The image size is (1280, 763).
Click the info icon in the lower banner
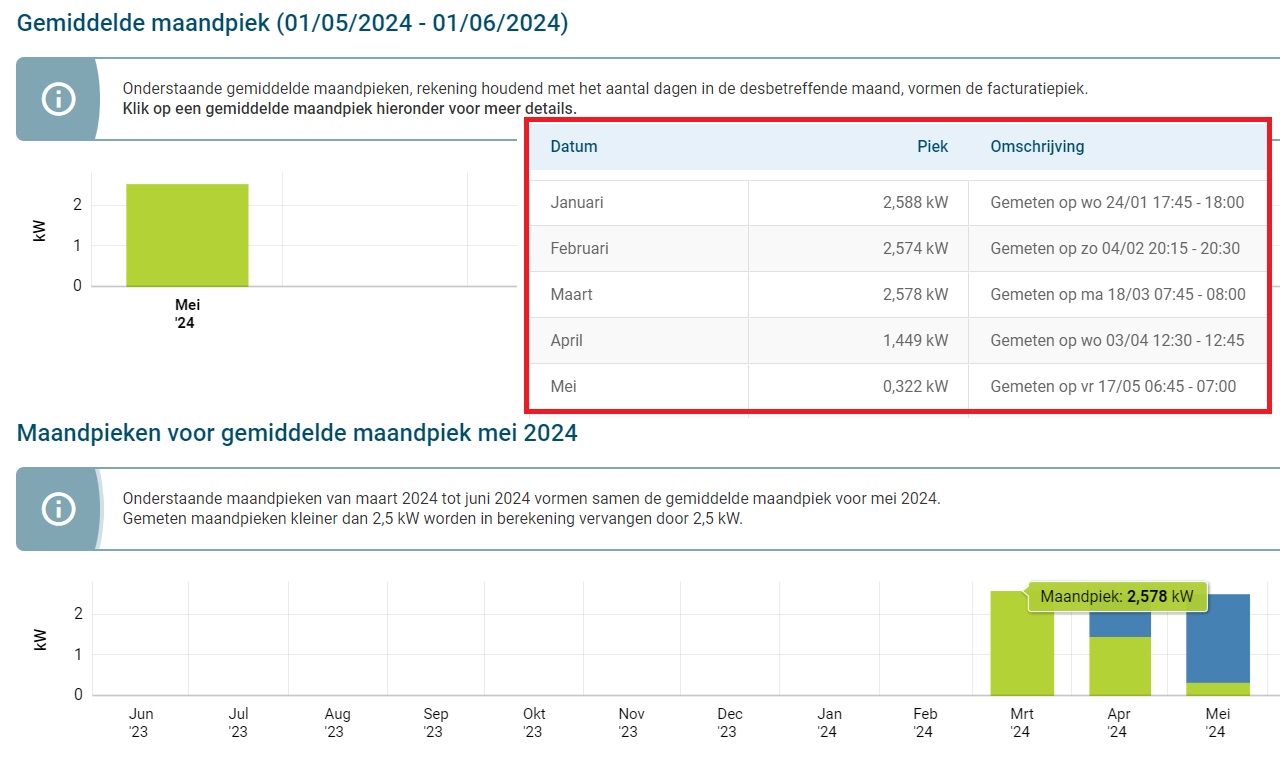(58, 509)
